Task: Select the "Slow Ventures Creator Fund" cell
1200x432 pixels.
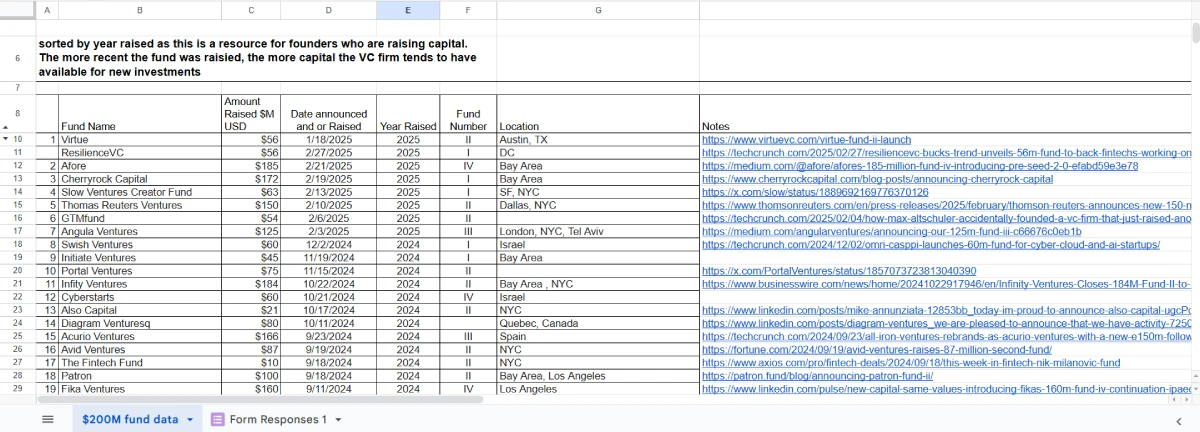Action: tap(139, 192)
